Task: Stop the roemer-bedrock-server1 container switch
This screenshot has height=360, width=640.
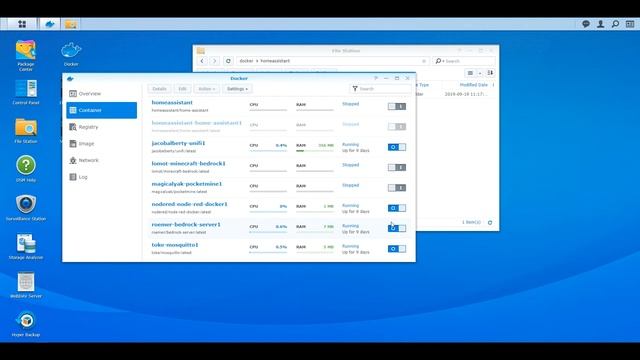Action: coord(397,228)
